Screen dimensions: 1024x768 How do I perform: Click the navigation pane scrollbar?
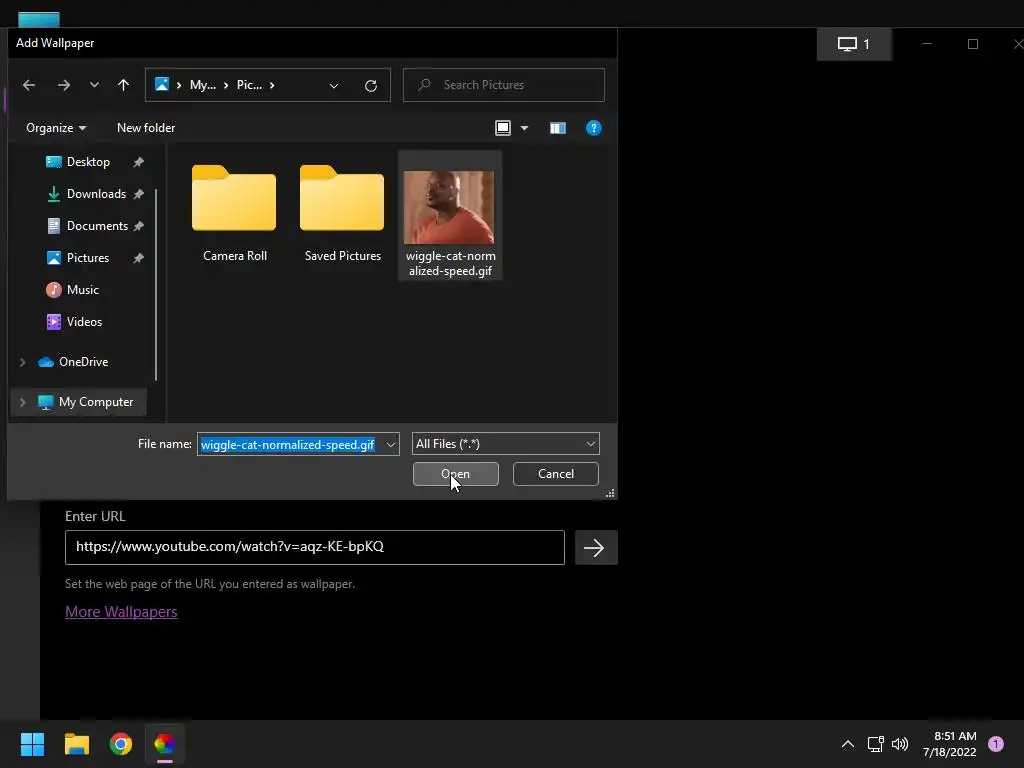[x=156, y=285]
